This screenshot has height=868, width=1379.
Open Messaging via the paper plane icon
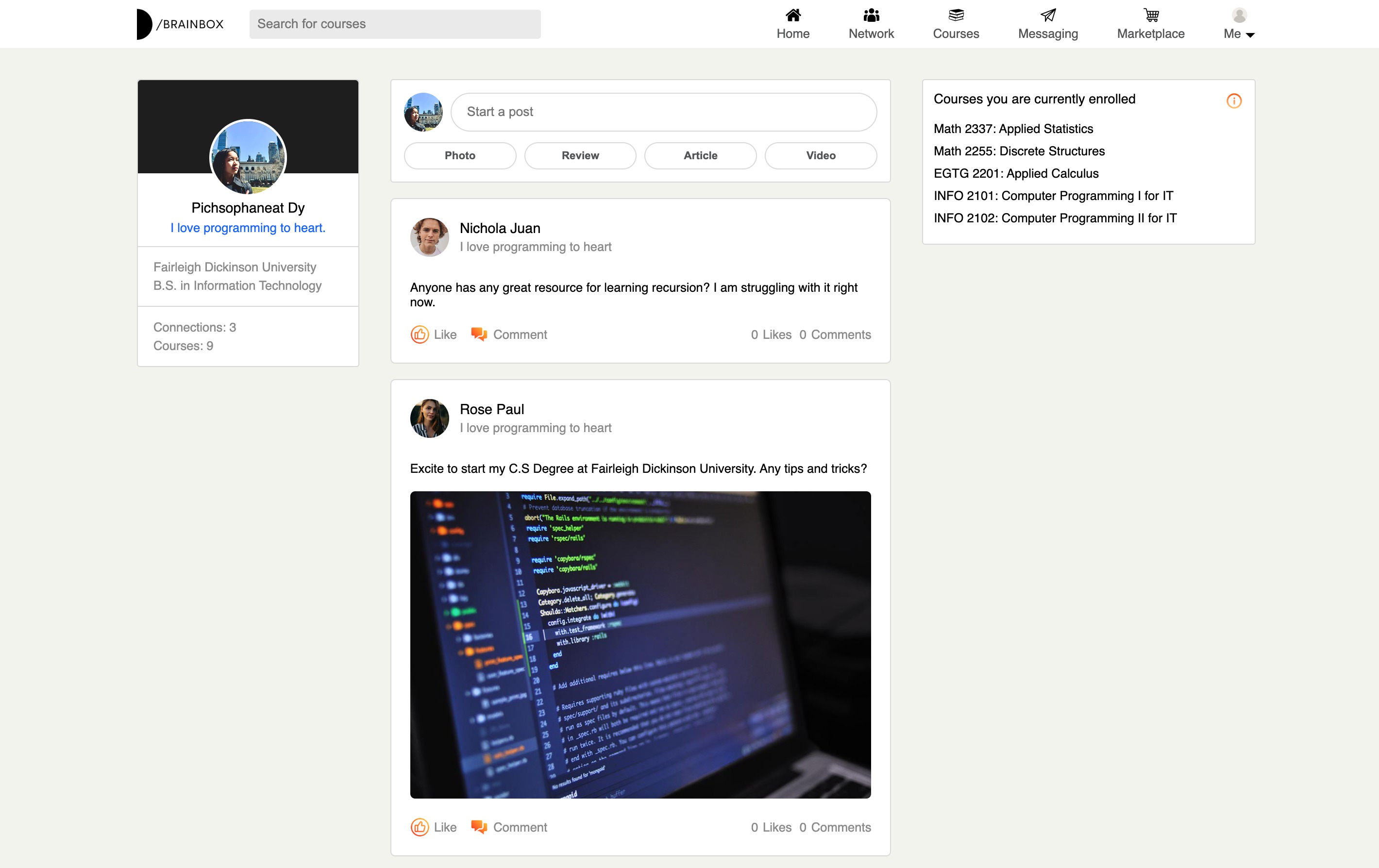click(x=1047, y=15)
